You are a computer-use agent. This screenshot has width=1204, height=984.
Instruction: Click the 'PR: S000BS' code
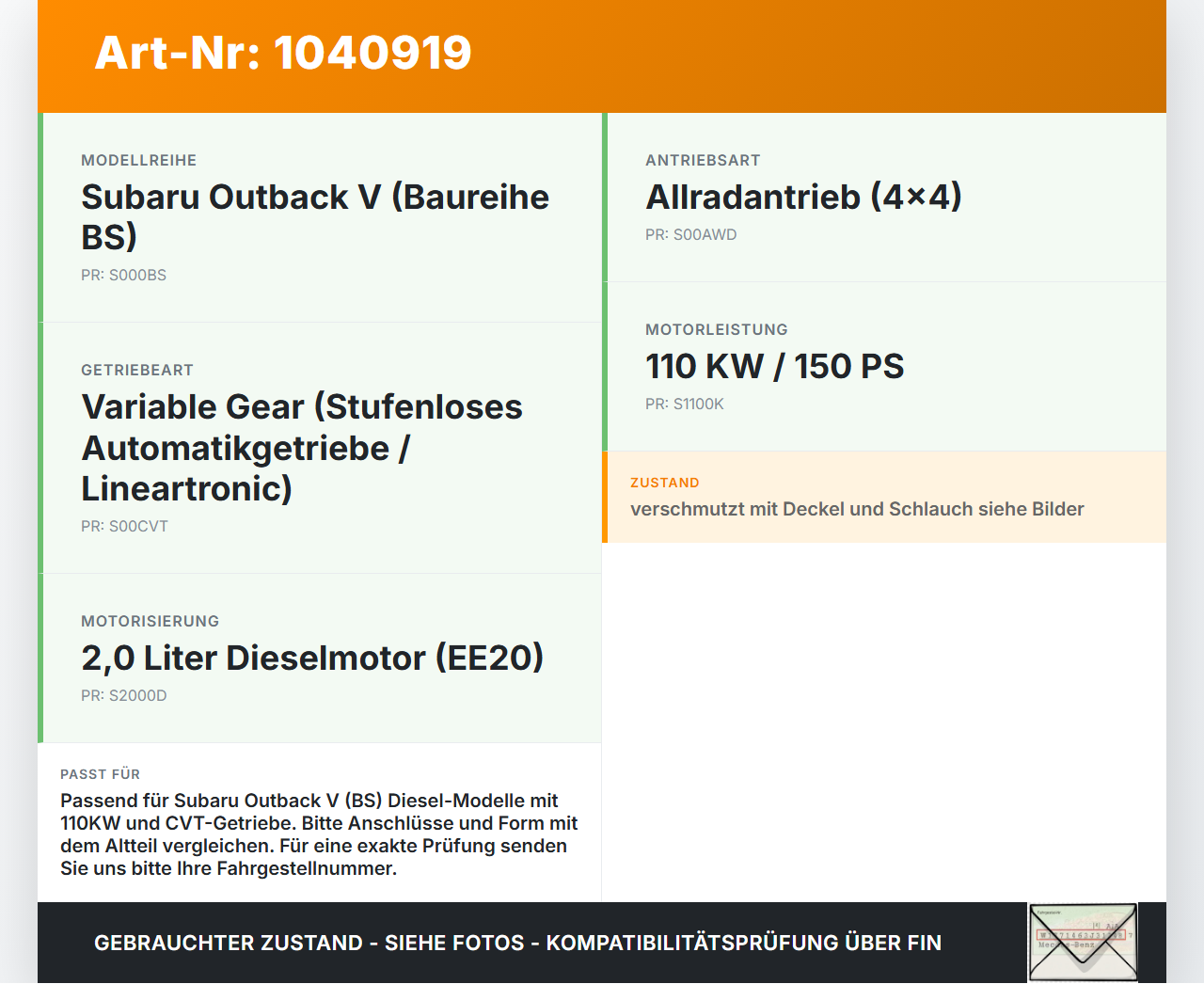[123, 276]
